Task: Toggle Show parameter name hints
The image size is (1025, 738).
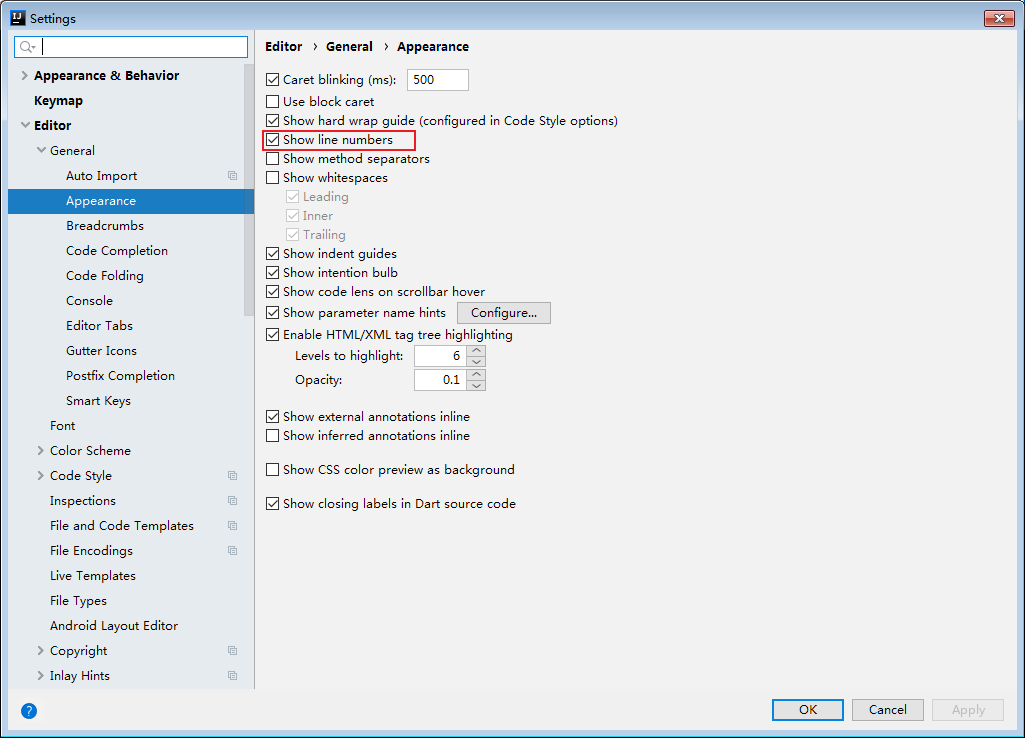Action: 273,312
